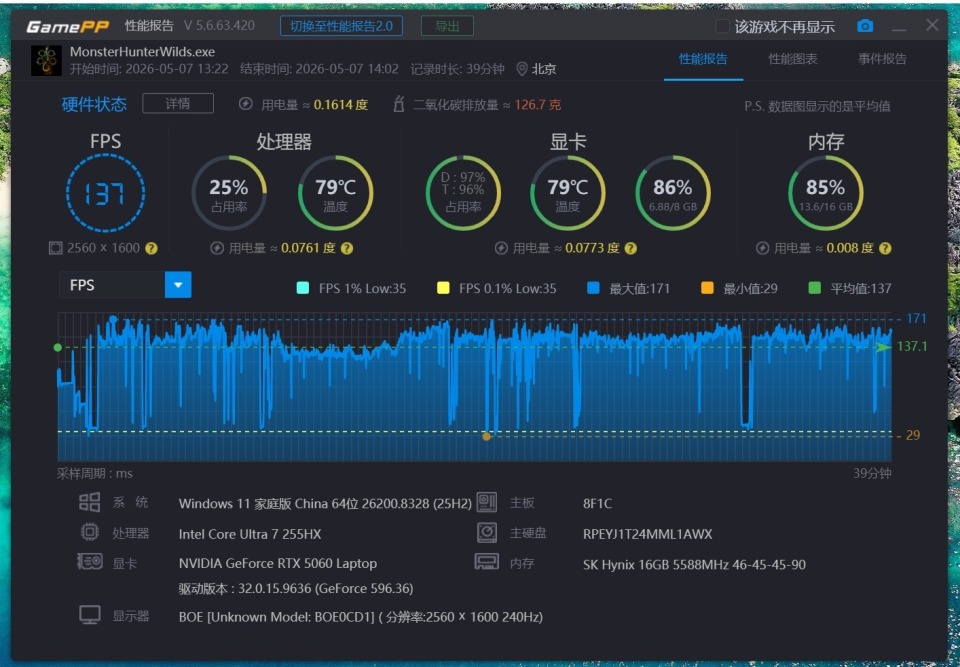
Task: Click the motherboard icon beside 主板
Action: click(x=487, y=502)
